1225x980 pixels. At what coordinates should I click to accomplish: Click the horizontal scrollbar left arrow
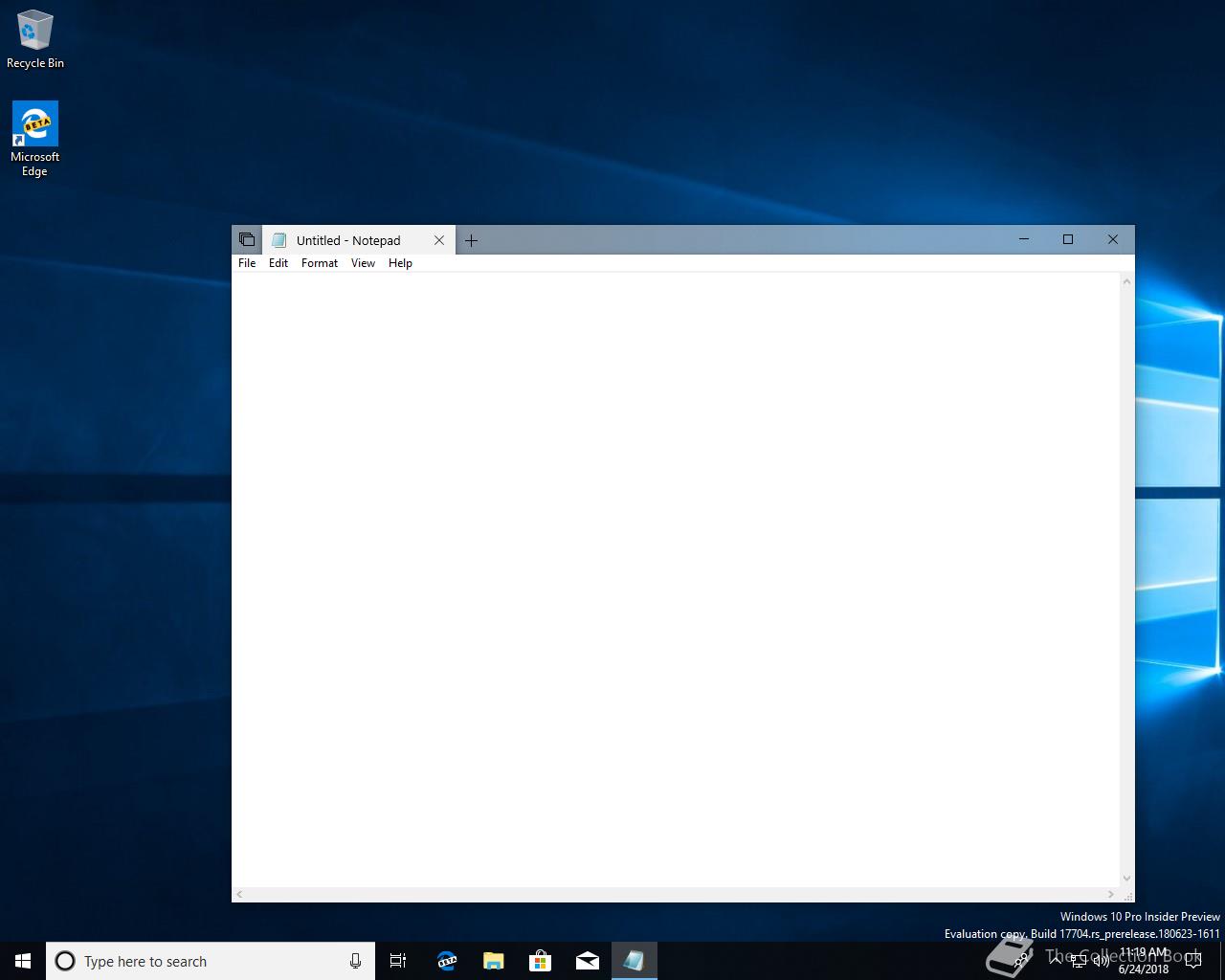point(239,895)
